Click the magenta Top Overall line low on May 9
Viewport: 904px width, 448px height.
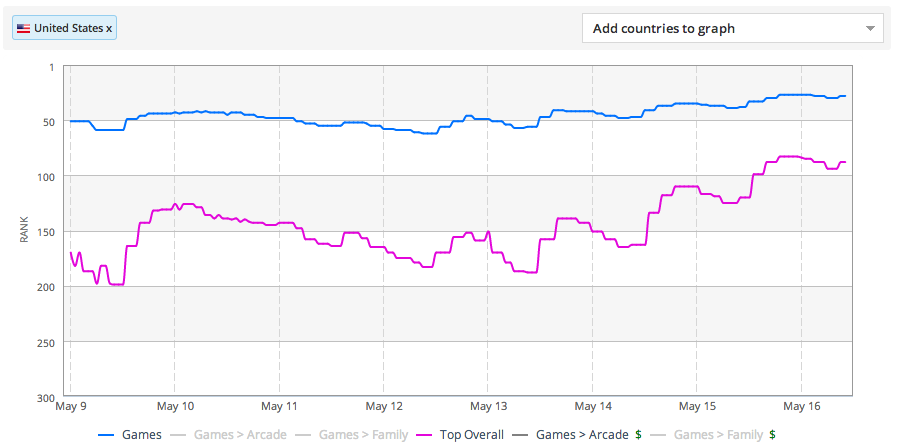(x=117, y=284)
